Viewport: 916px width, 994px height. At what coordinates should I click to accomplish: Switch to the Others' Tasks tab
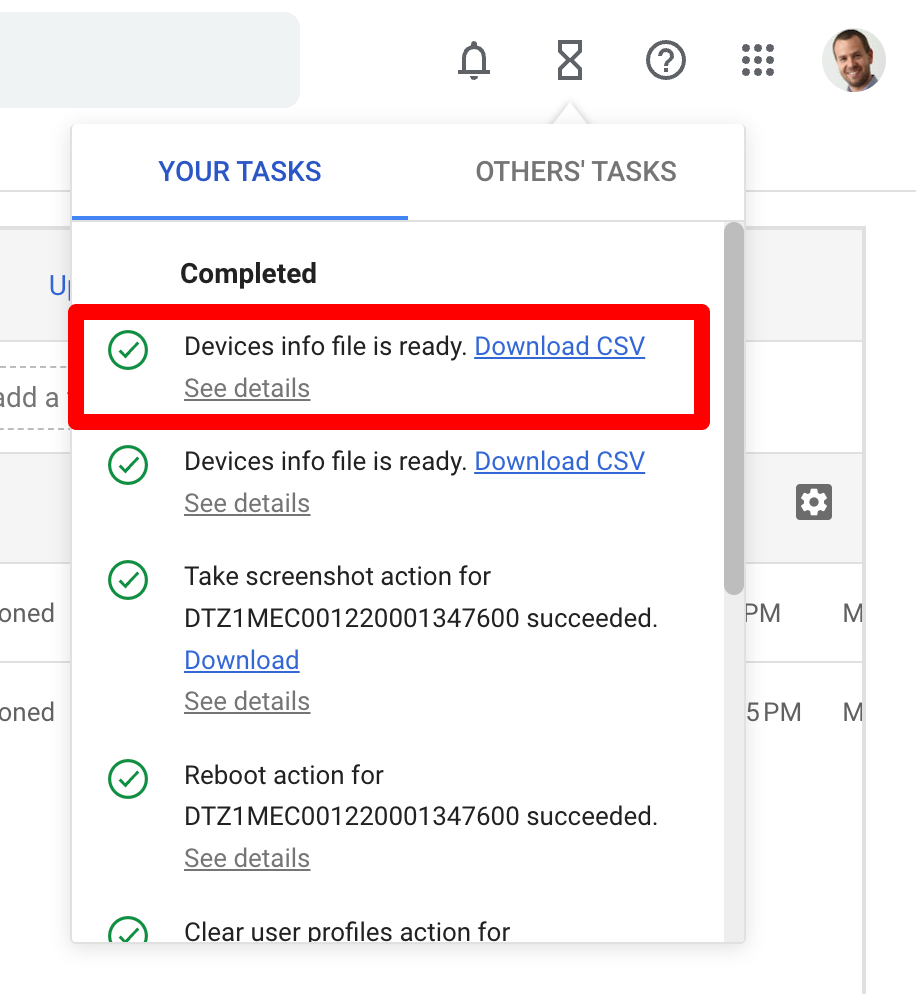click(576, 172)
